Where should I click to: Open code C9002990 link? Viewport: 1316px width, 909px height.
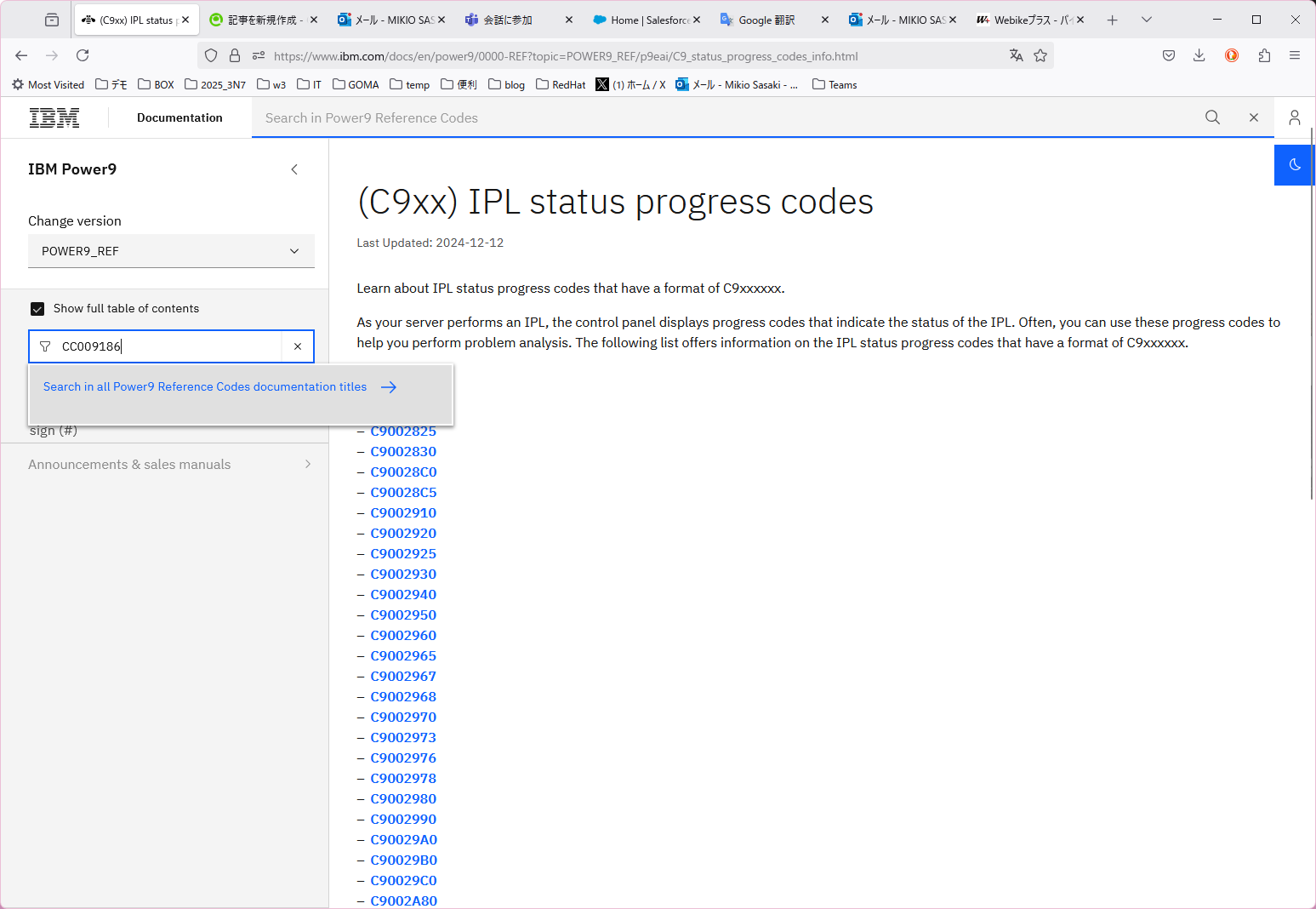403,820
